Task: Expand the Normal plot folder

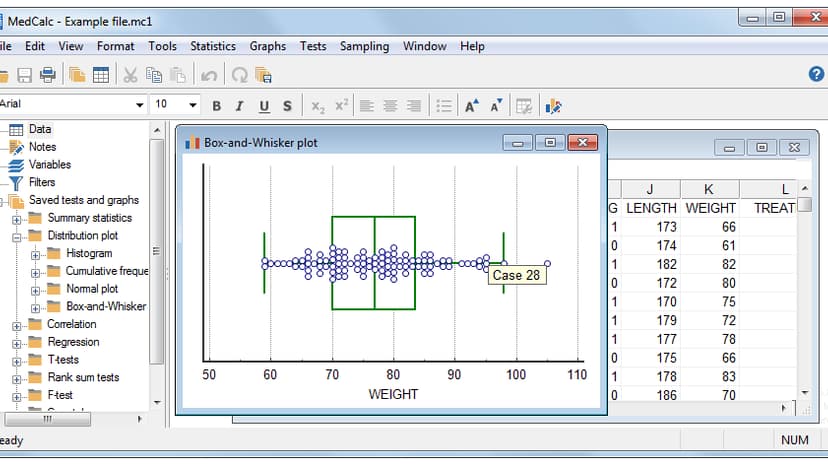Action: [x=35, y=291]
